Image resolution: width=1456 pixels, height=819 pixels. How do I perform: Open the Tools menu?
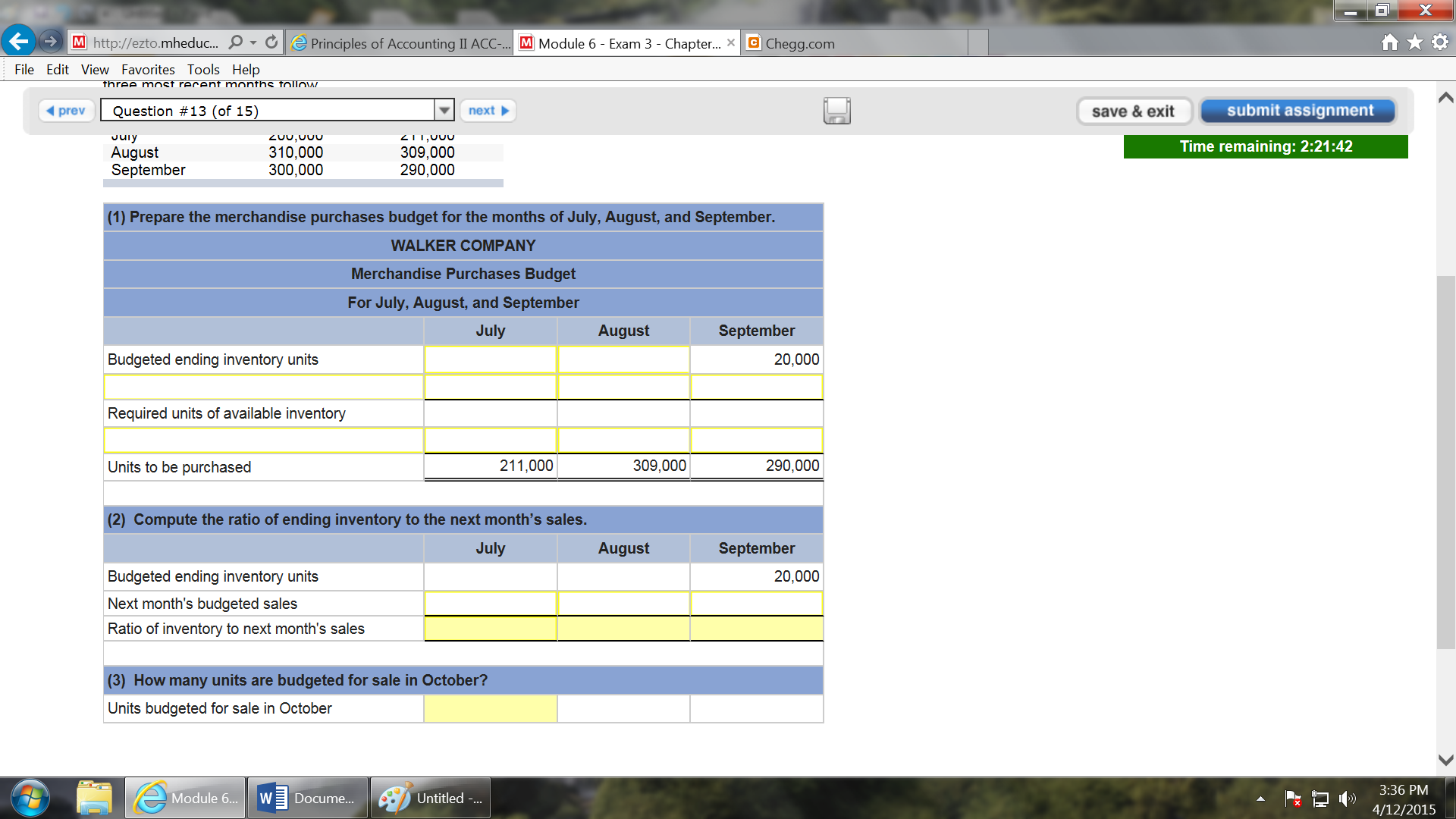pos(203,69)
